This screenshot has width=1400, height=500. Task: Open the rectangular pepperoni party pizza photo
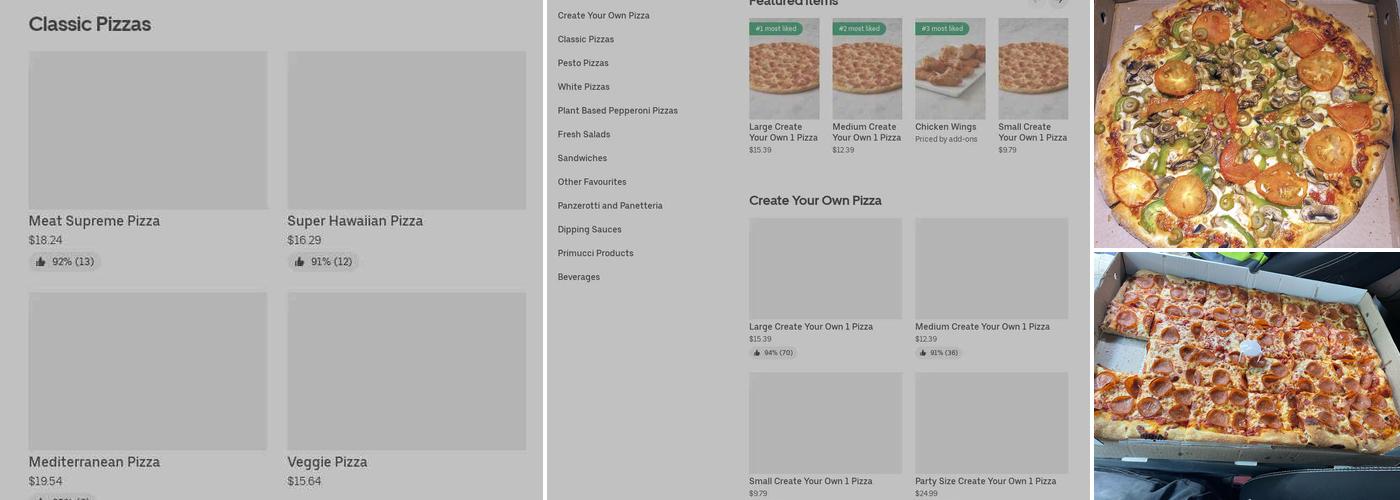(x=1246, y=371)
